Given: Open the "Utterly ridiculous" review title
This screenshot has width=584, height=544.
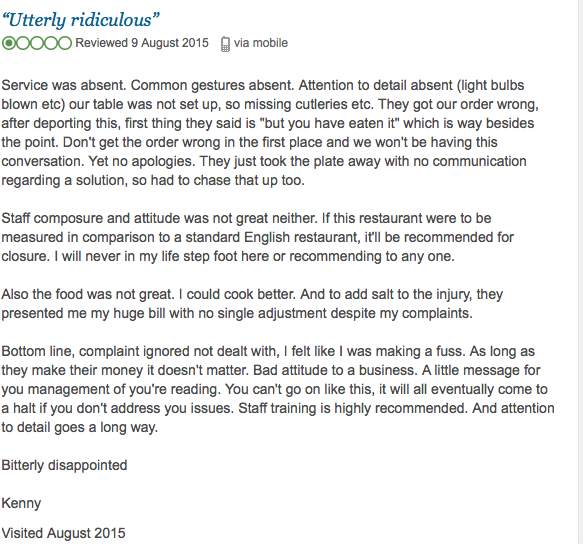Looking at the screenshot, I should 81,20.
